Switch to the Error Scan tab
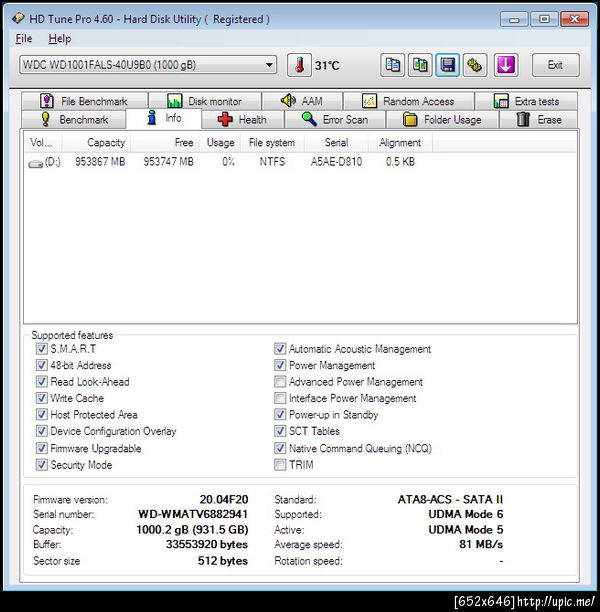Viewport: 600px width, 612px height. pyautogui.click(x=335, y=119)
